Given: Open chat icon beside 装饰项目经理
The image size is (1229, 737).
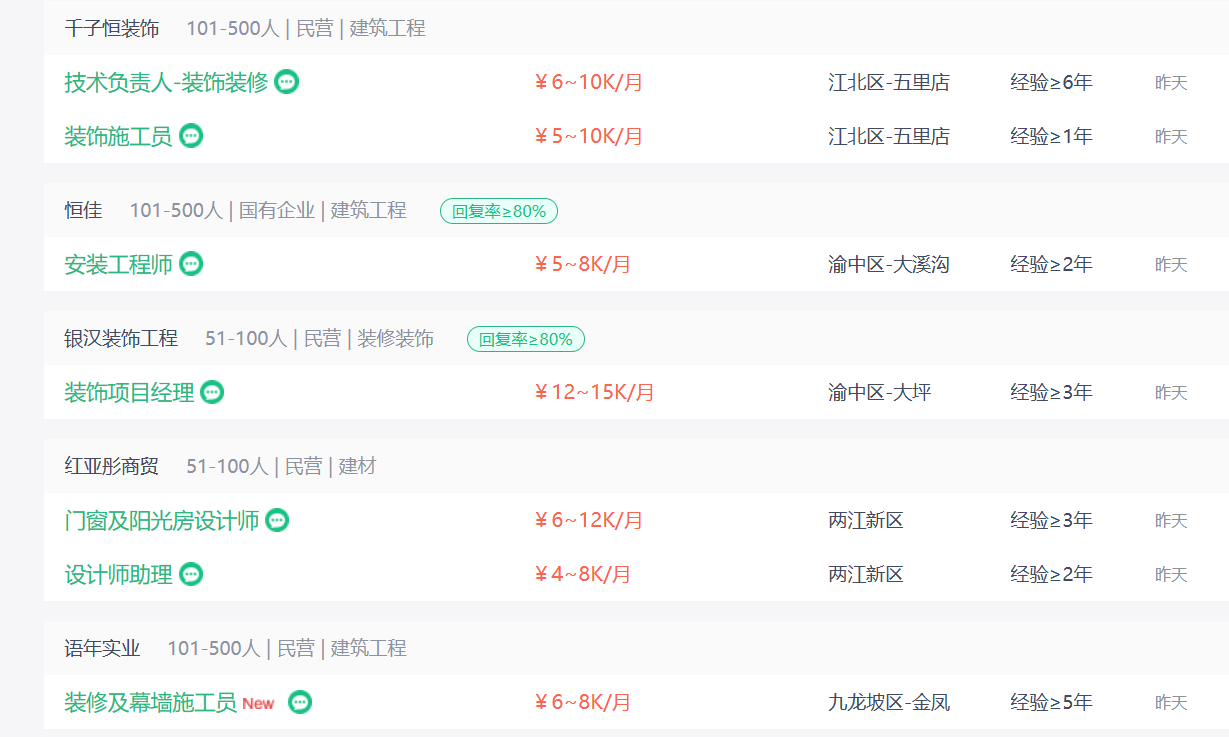Looking at the screenshot, I should point(212,392).
